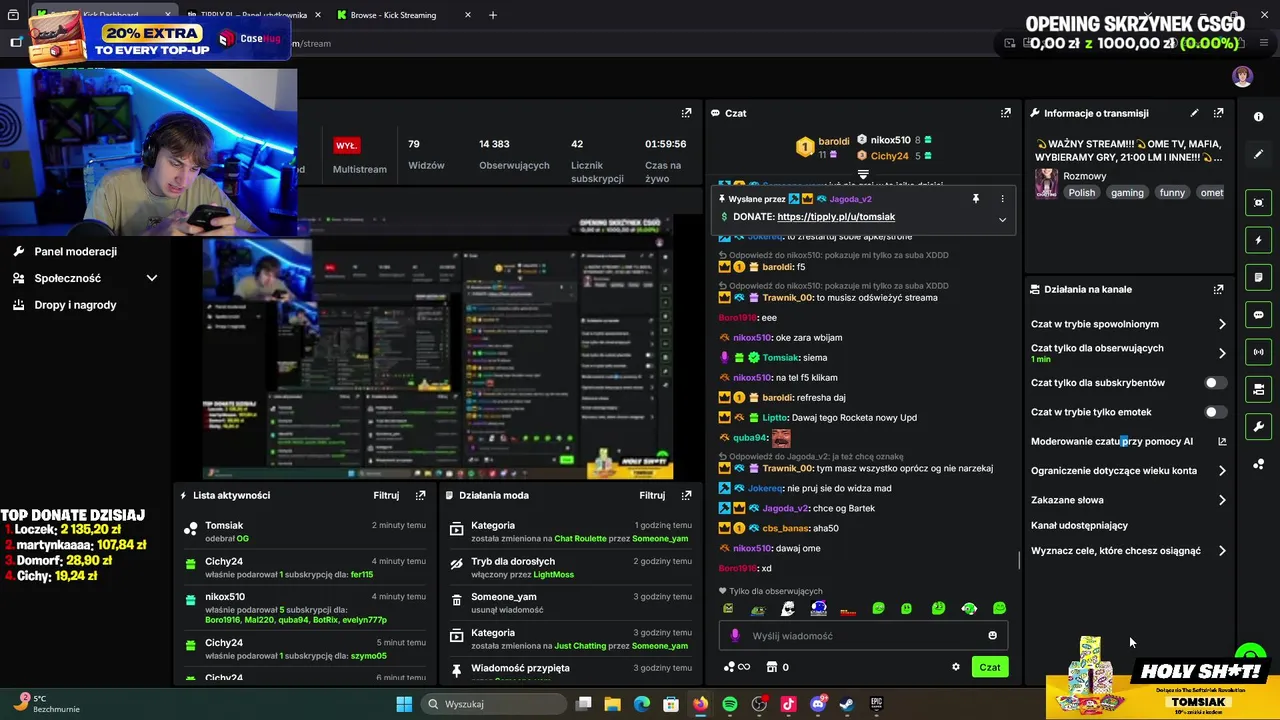The height and width of the screenshot is (720, 1280).
Task: Launch Steam from the taskbar
Action: 847,704
